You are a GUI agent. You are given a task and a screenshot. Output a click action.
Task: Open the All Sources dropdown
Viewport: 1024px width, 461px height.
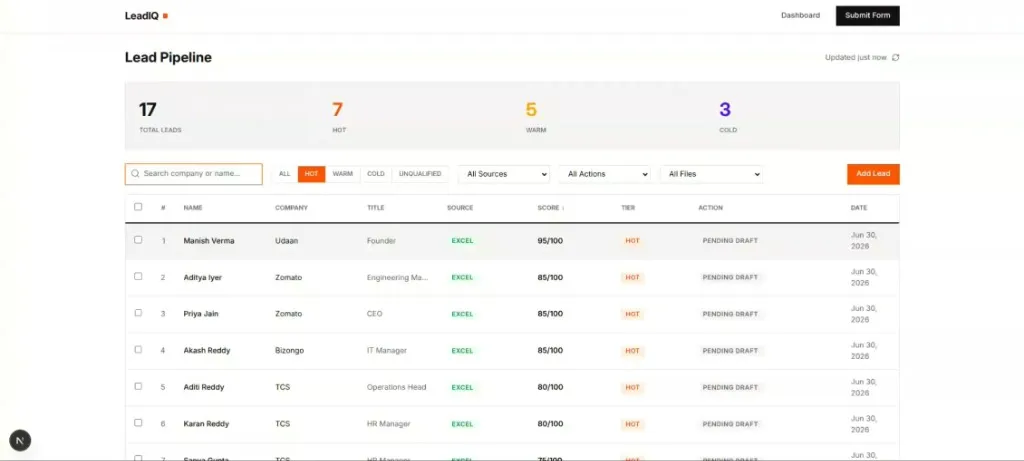tap(504, 174)
